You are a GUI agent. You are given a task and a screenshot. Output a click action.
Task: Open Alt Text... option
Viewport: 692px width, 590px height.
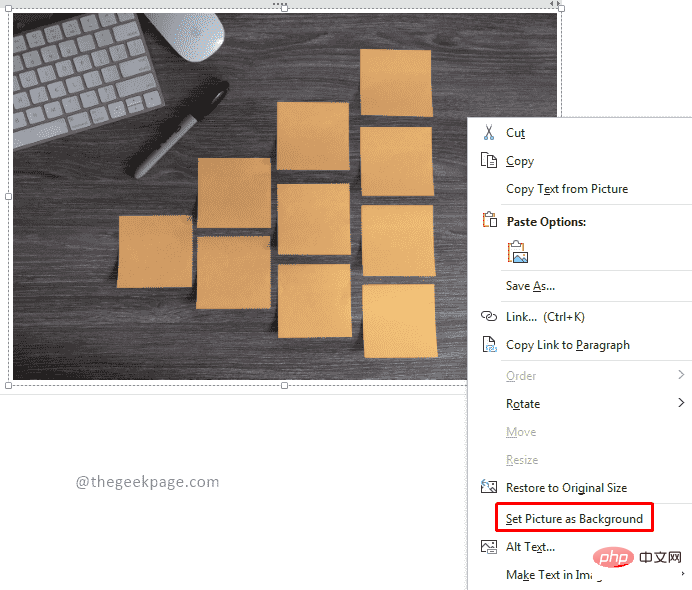(530, 547)
